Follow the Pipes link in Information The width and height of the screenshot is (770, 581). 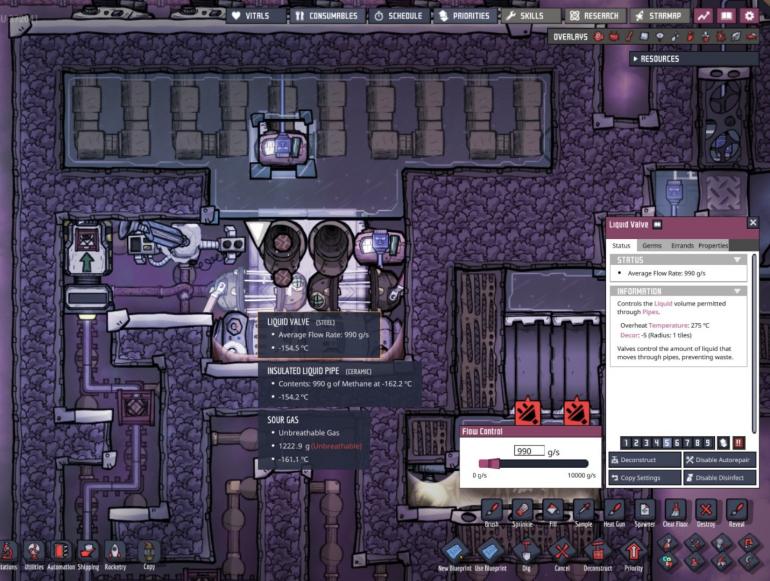pyautogui.click(x=651, y=312)
